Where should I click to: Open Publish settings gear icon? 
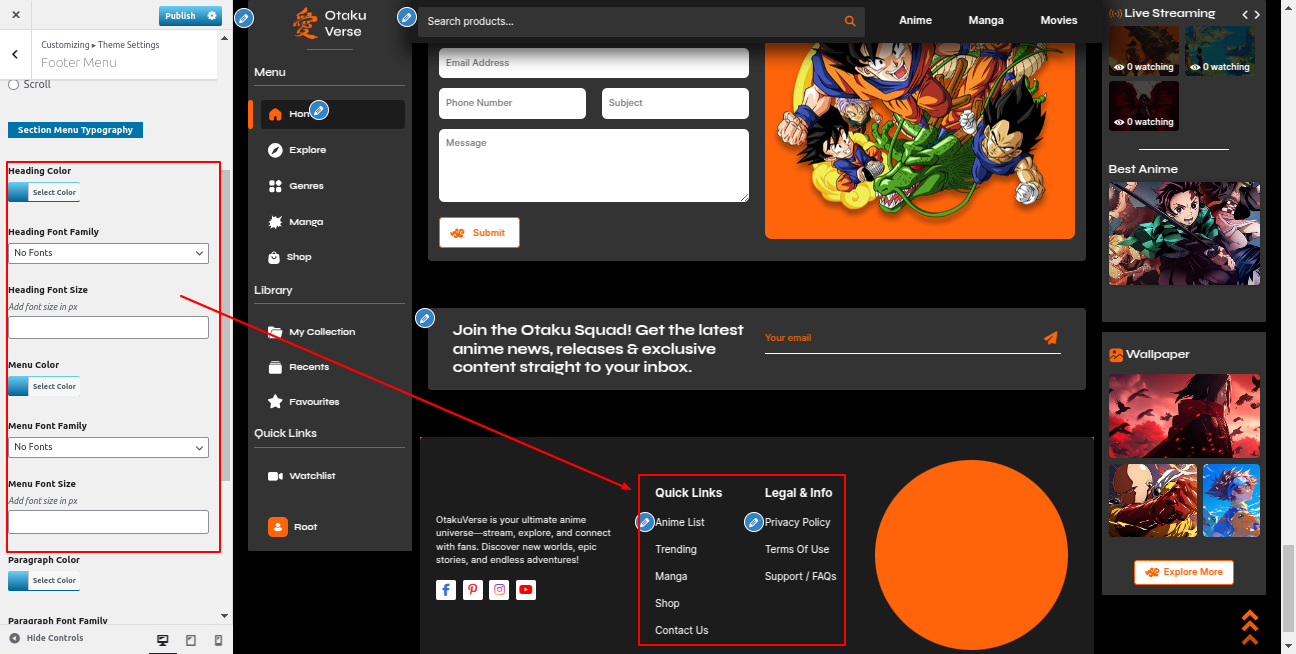pyautogui.click(x=212, y=16)
